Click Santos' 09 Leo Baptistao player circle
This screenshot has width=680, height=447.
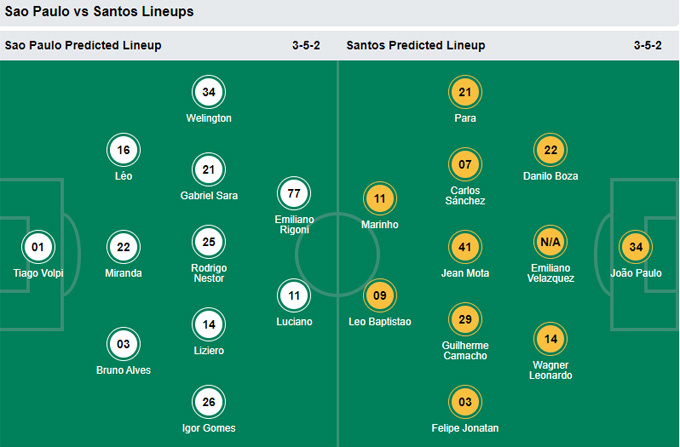point(379,296)
